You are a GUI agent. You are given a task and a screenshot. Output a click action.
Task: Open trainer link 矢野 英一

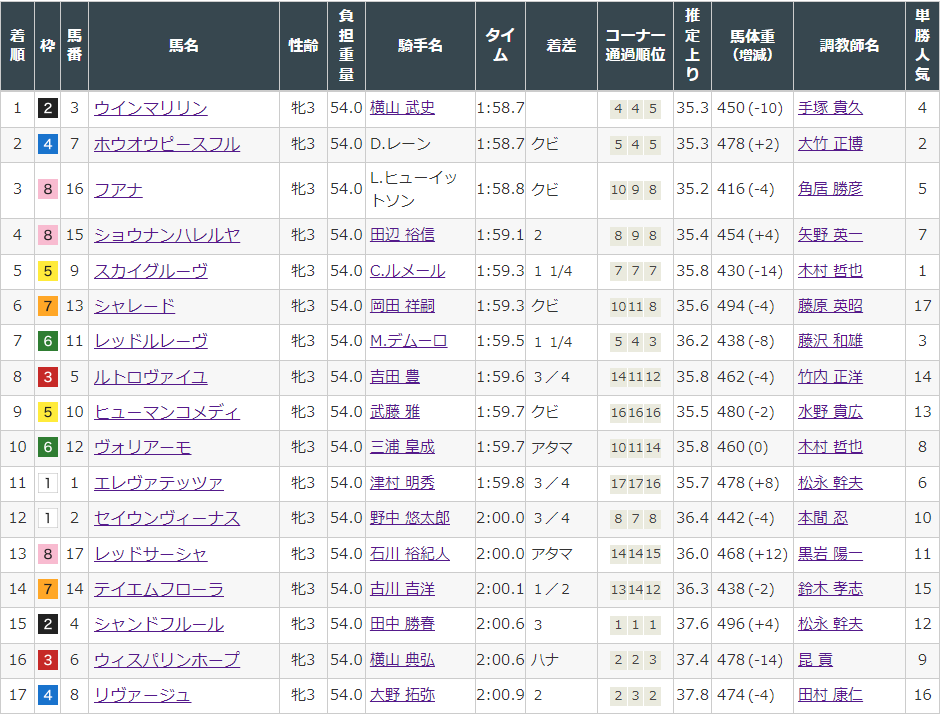(x=830, y=235)
